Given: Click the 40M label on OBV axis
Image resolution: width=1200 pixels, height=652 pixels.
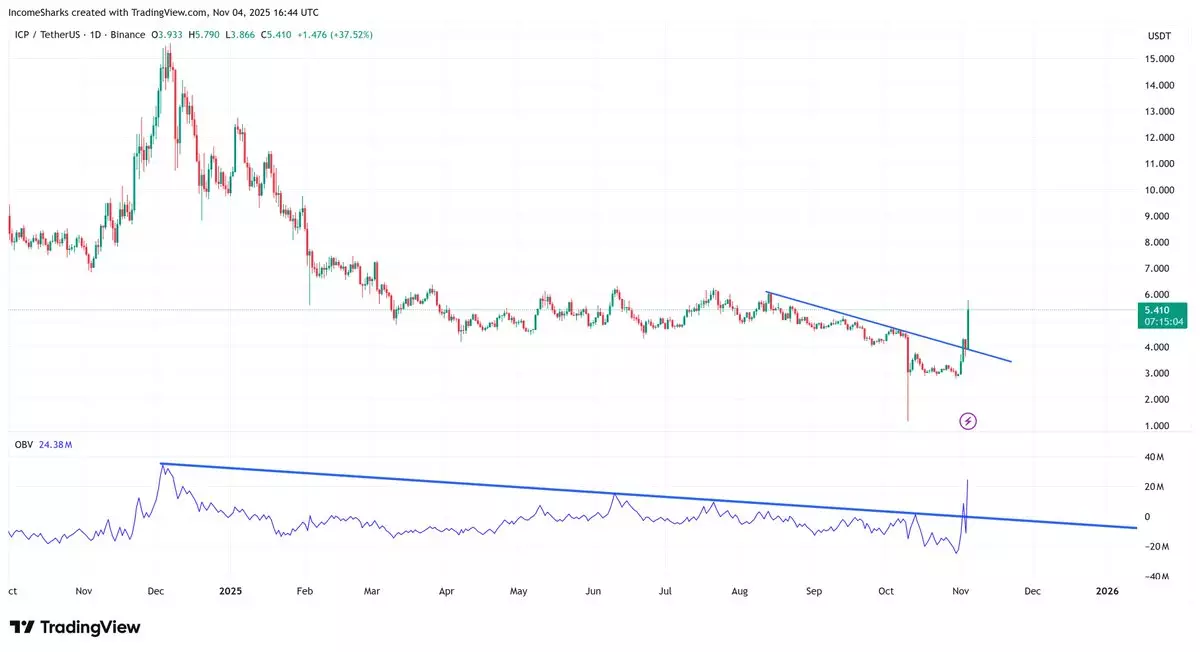Looking at the screenshot, I should point(1155,457).
